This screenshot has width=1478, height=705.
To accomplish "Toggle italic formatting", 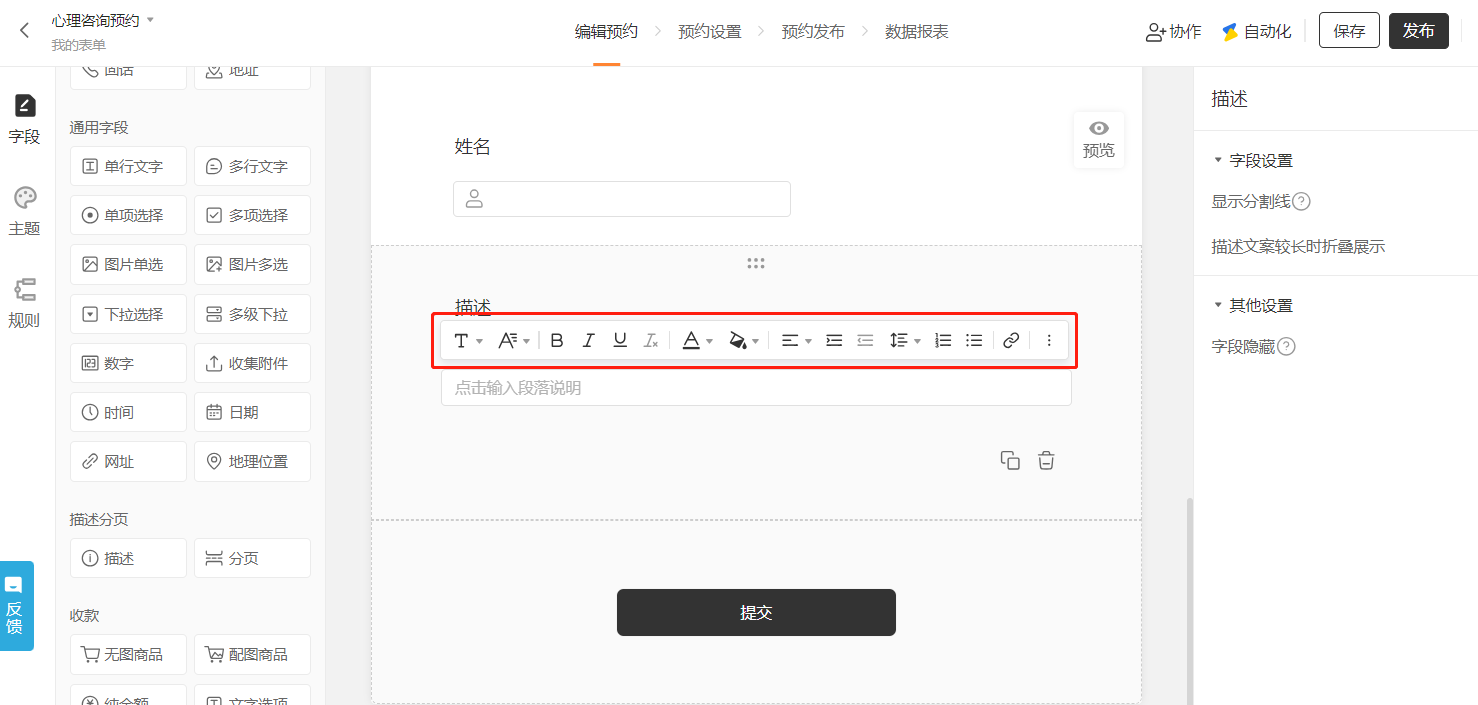I will [x=588, y=341].
